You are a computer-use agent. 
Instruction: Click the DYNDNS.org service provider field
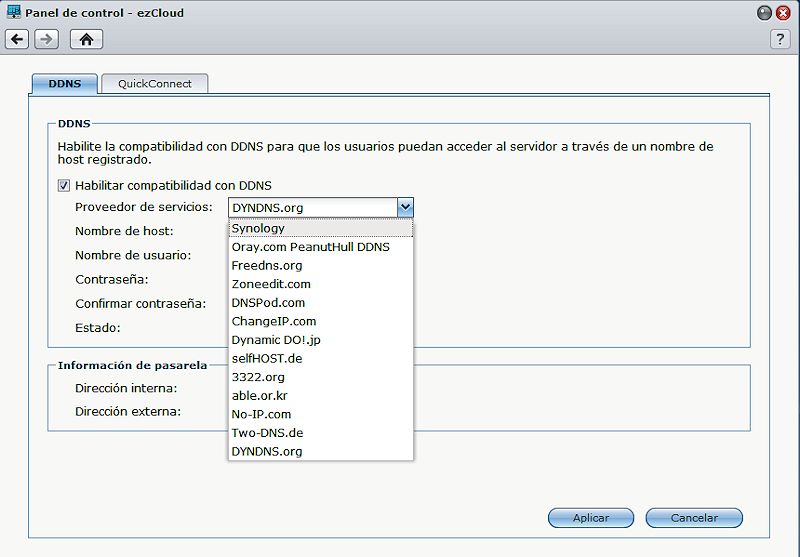(313, 208)
